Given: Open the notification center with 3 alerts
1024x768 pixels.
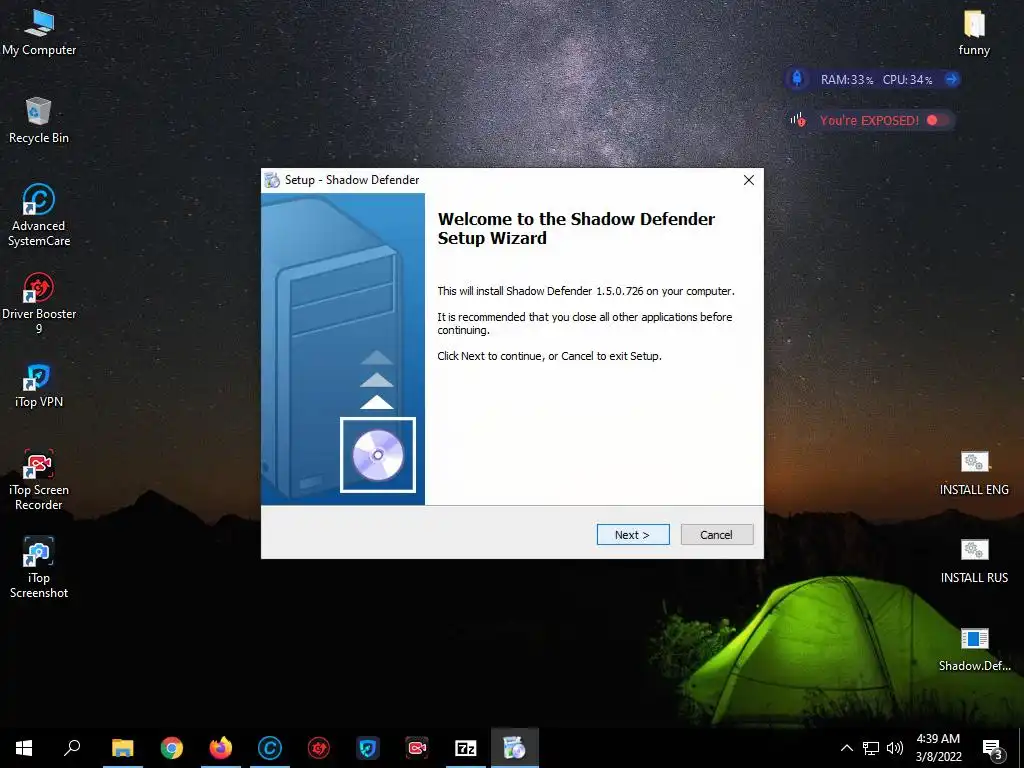Looking at the screenshot, I should [x=992, y=749].
